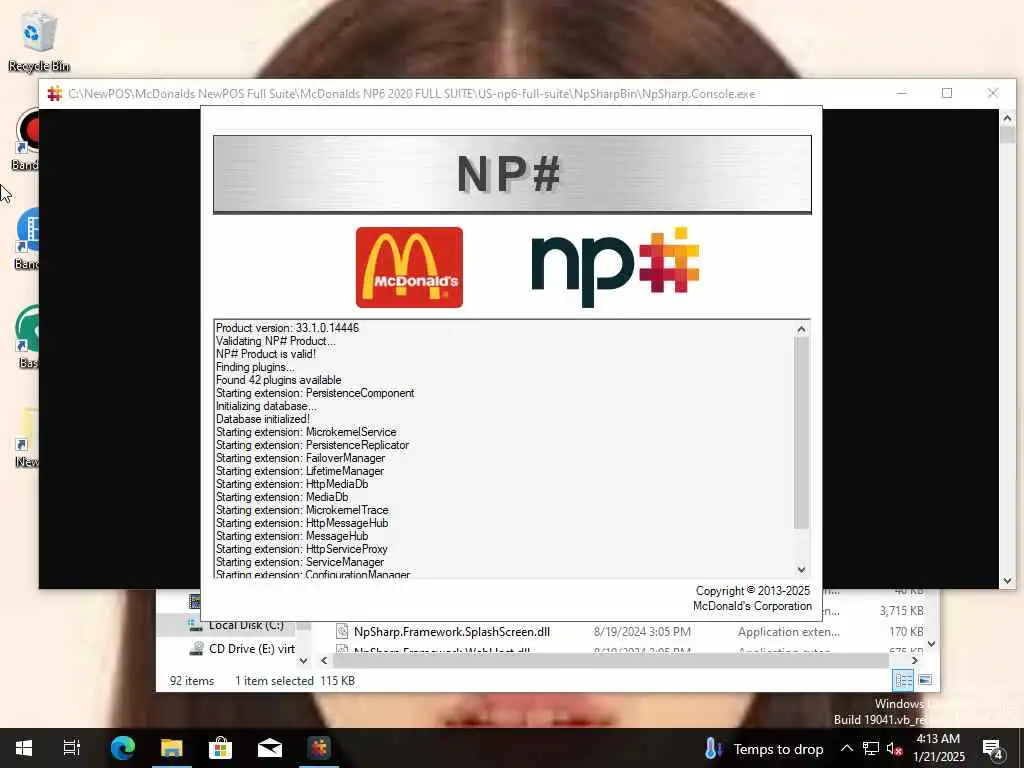Click the SplashScreen.dll file icon in Explorer

coord(342,631)
